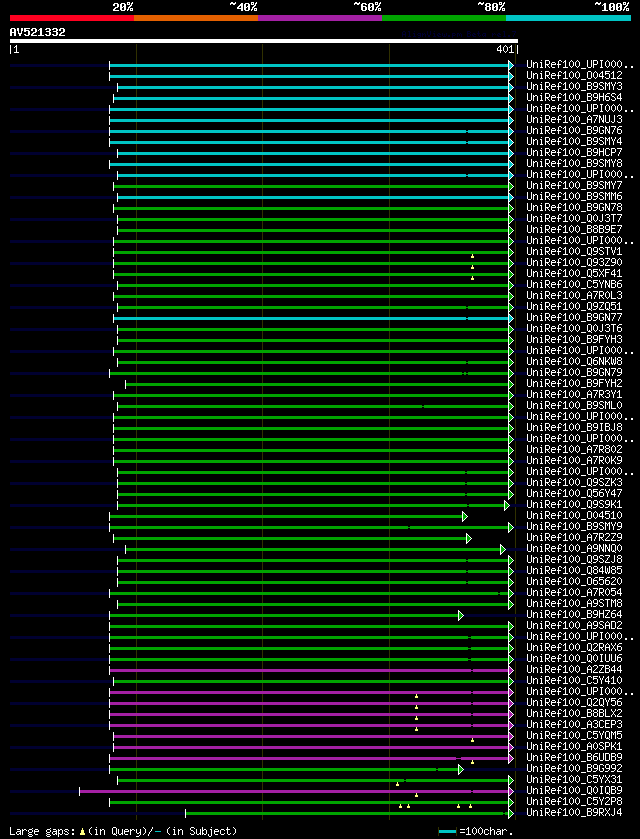The image size is (640, 839).
Task: Open hit UniRef100_B9H6S4
Action: click(574, 98)
